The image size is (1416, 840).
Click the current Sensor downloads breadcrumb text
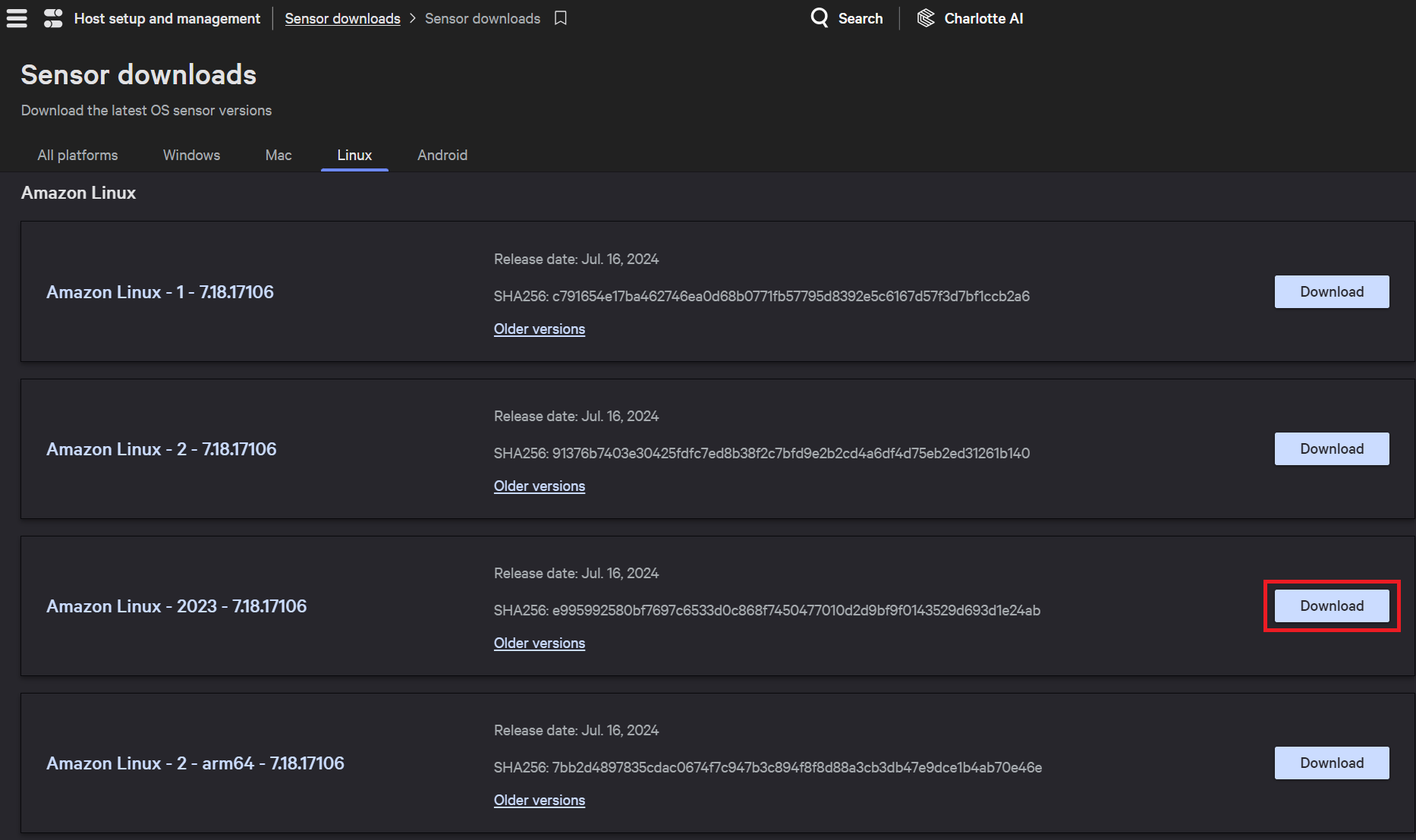tap(483, 18)
